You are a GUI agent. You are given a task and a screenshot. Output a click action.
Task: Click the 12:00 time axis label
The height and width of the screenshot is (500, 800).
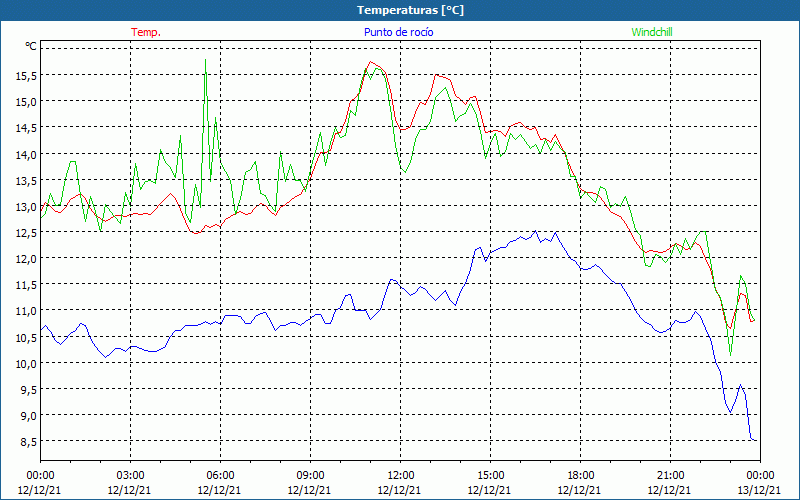tap(401, 476)
